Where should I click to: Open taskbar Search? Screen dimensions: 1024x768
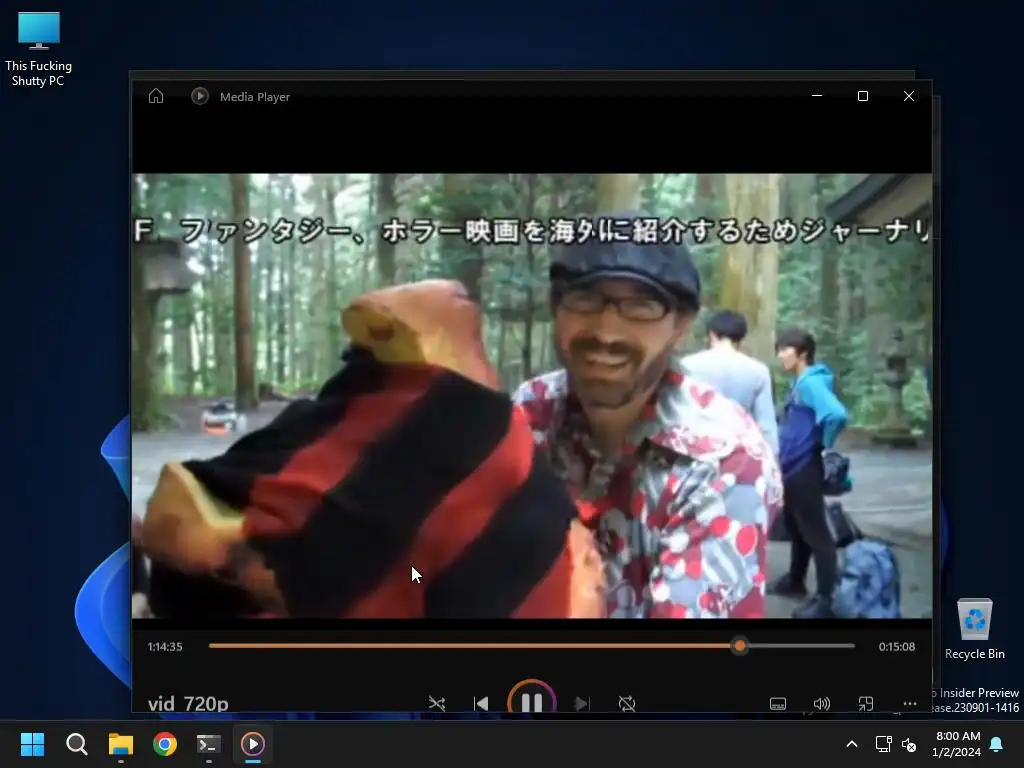coord(76,744)
